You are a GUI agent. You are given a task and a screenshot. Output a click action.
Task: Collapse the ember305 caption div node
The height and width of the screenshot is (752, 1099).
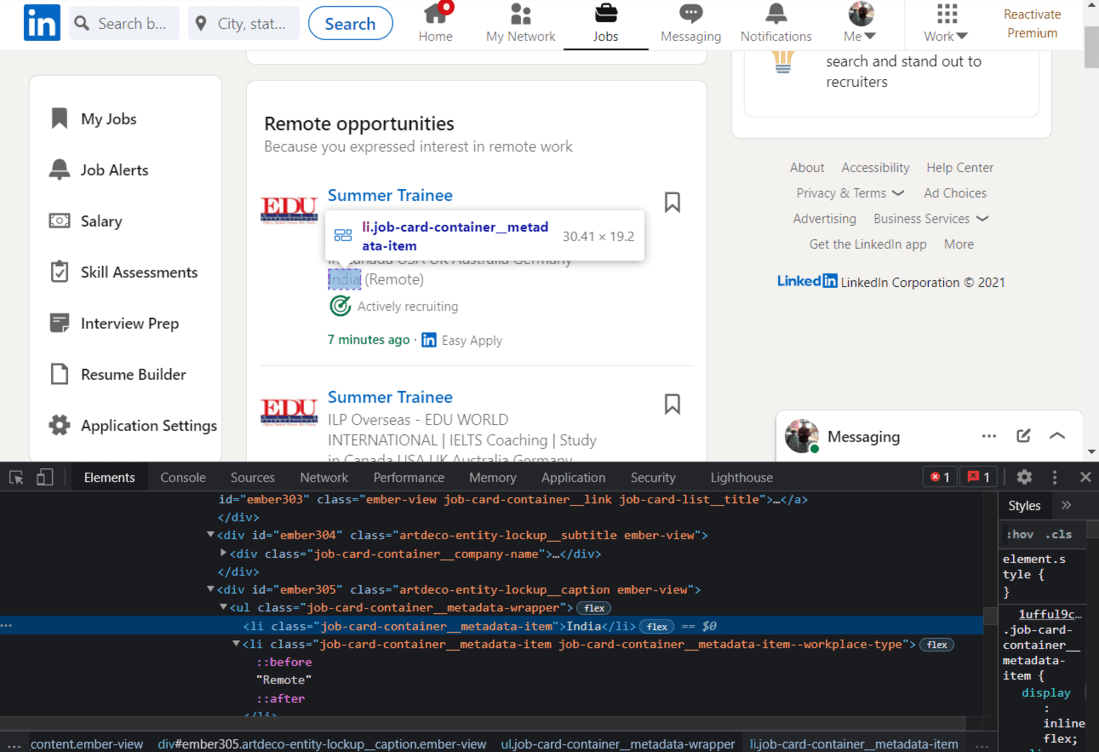(210, 589)
